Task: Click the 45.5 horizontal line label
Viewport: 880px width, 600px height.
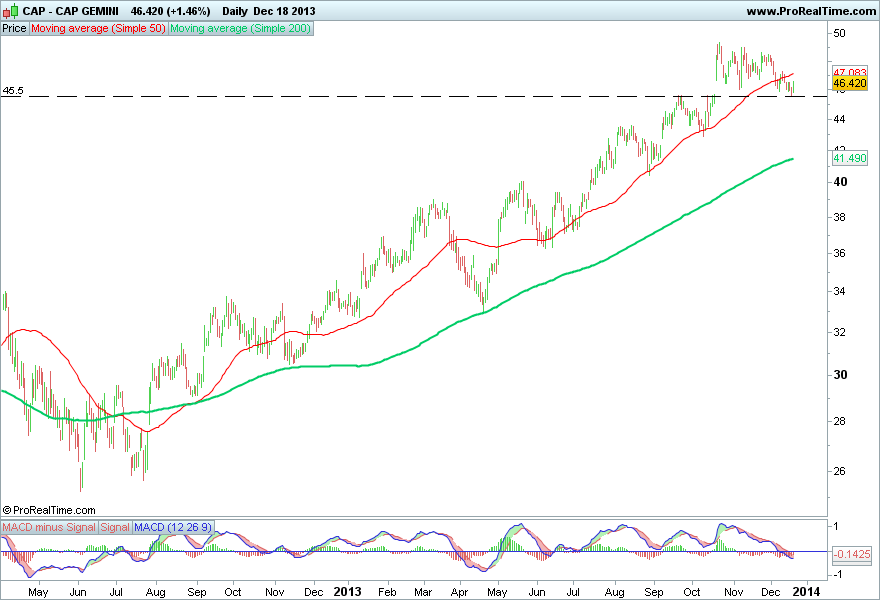Action: pyautogui.click(x=13, y=90)
